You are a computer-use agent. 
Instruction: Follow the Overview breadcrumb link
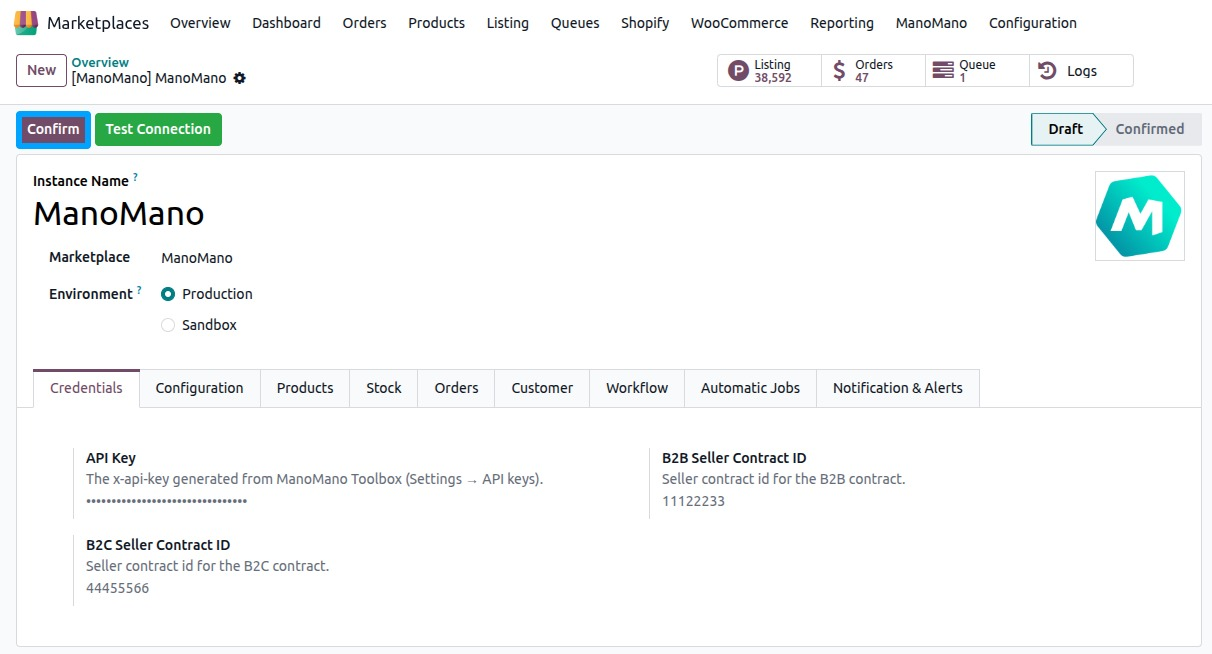coord(100,62)
